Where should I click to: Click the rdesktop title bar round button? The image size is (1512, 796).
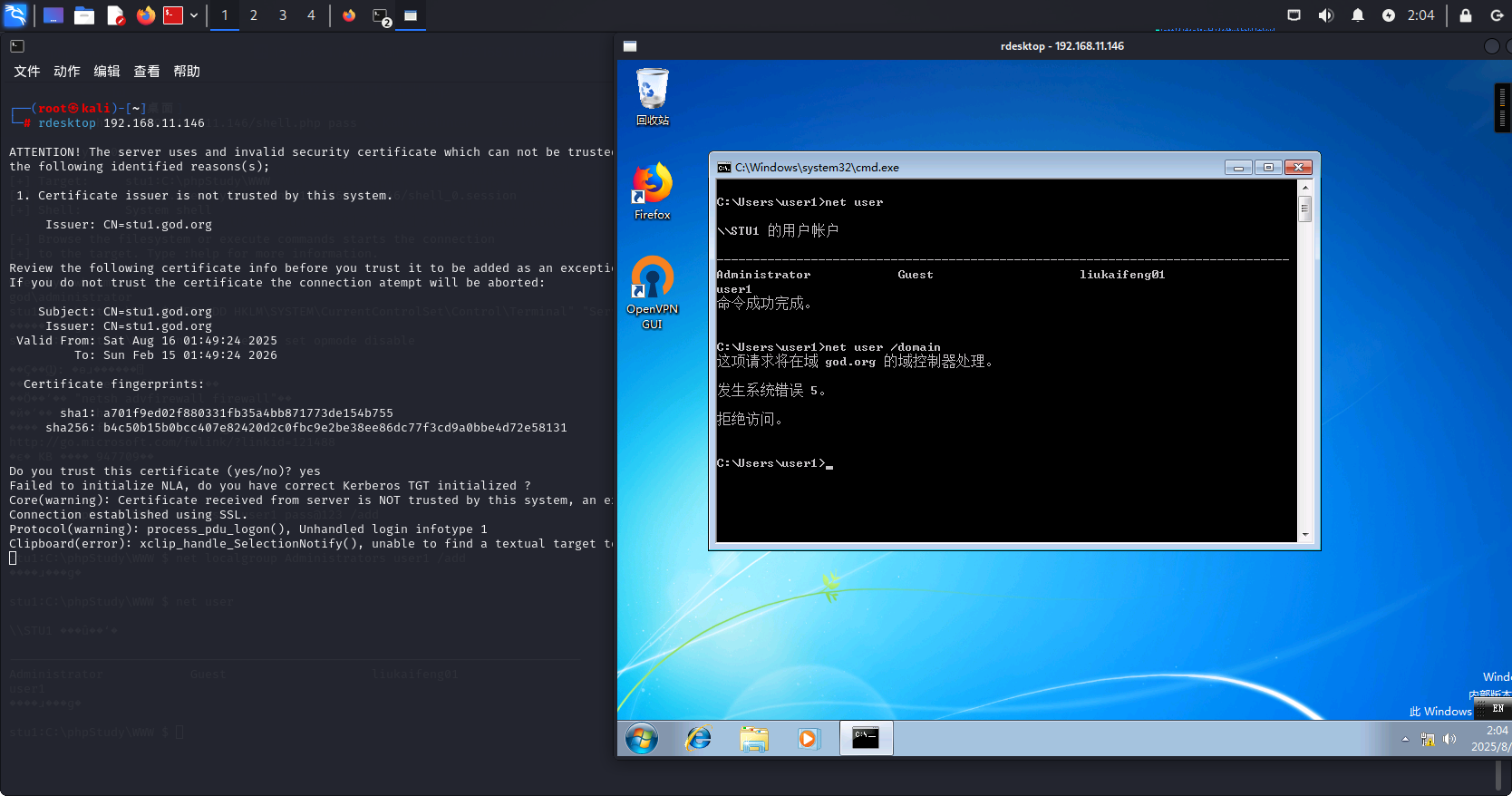1491,46
